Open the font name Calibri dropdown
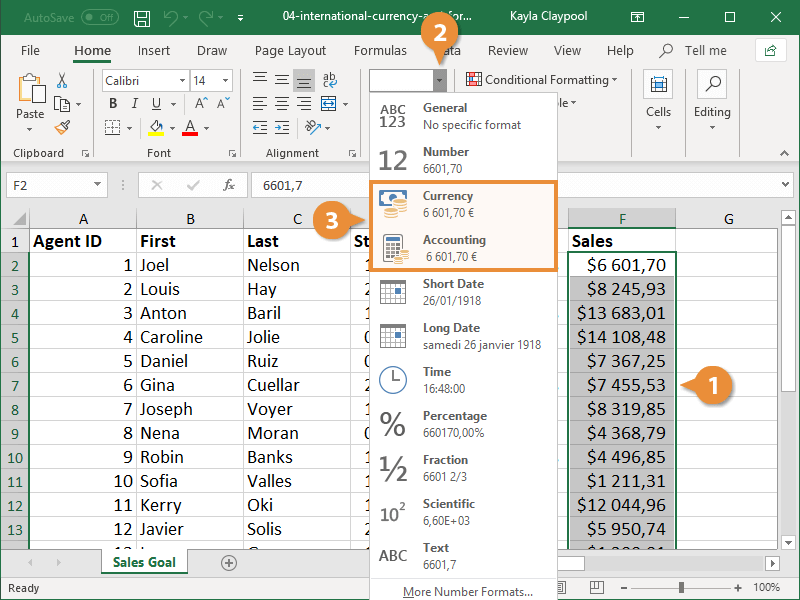Screen dimensions: 800x600 pos(182,81)
